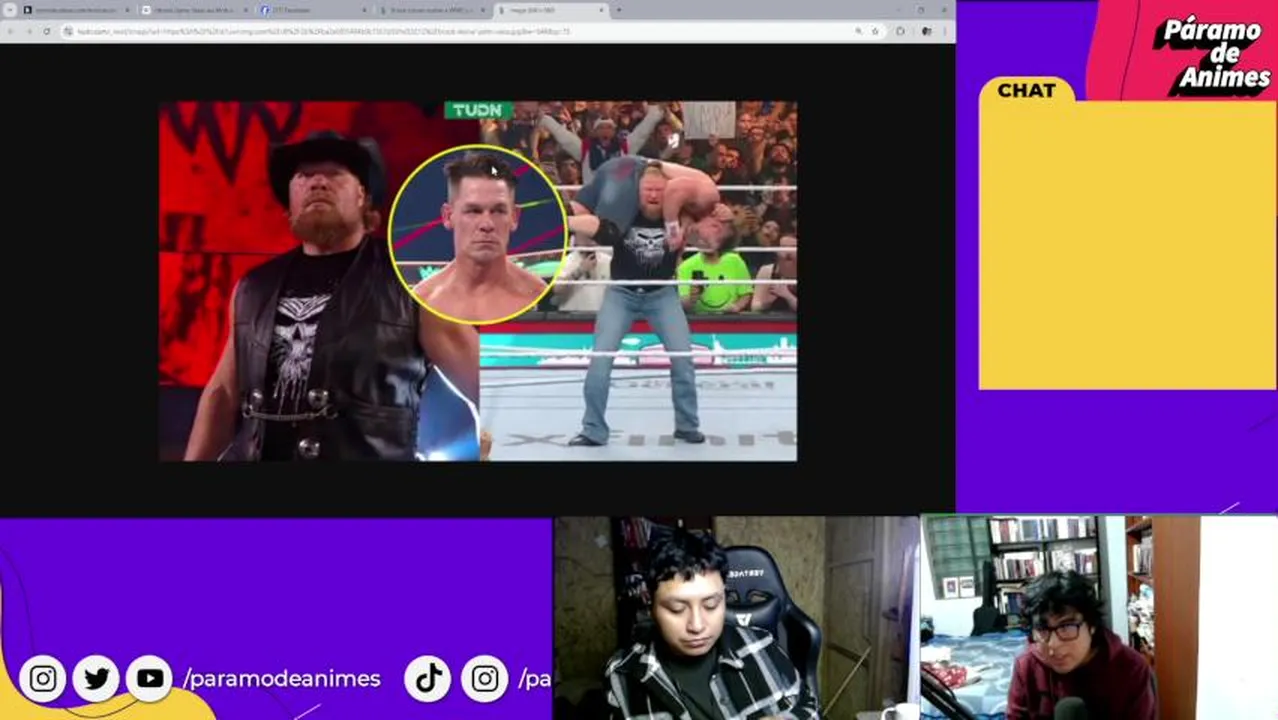
Task: Switch to the second browser tab
Action: click(x=194, y=10)
